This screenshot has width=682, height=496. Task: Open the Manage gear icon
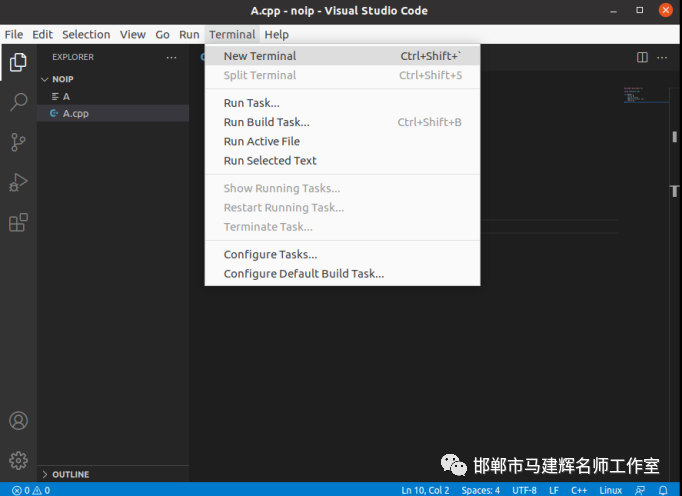(18, 460)
